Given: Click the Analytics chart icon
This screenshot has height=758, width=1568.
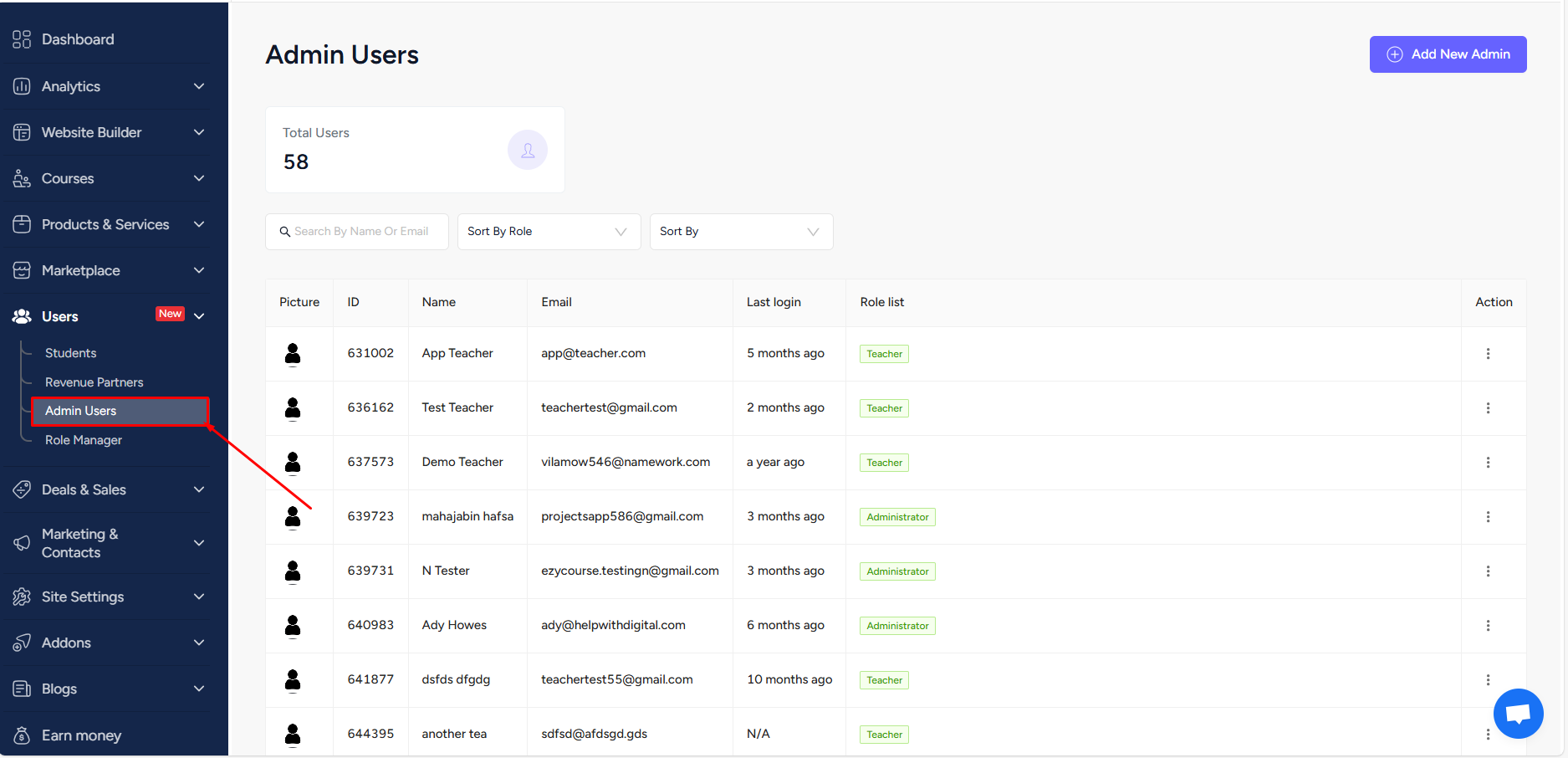Looking at the screenshot, I should (x=22, y=86).
